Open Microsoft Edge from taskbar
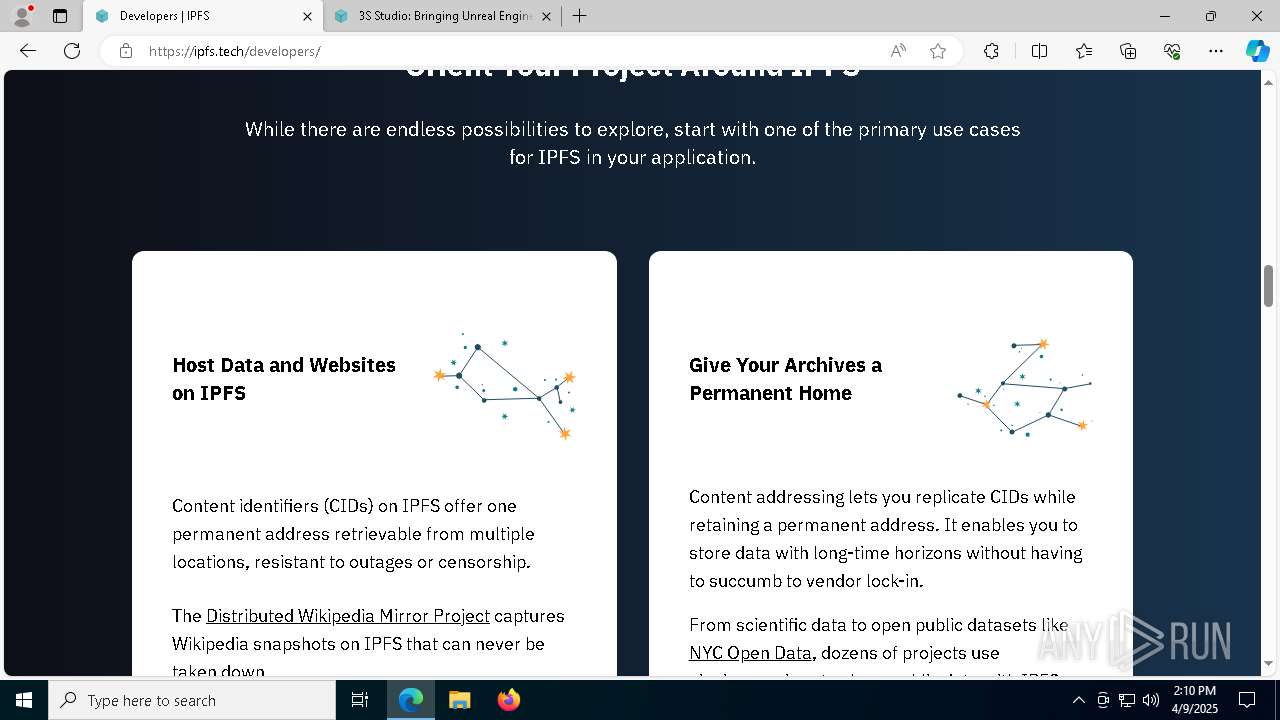Screen dimensions: 1280x720 411,700
